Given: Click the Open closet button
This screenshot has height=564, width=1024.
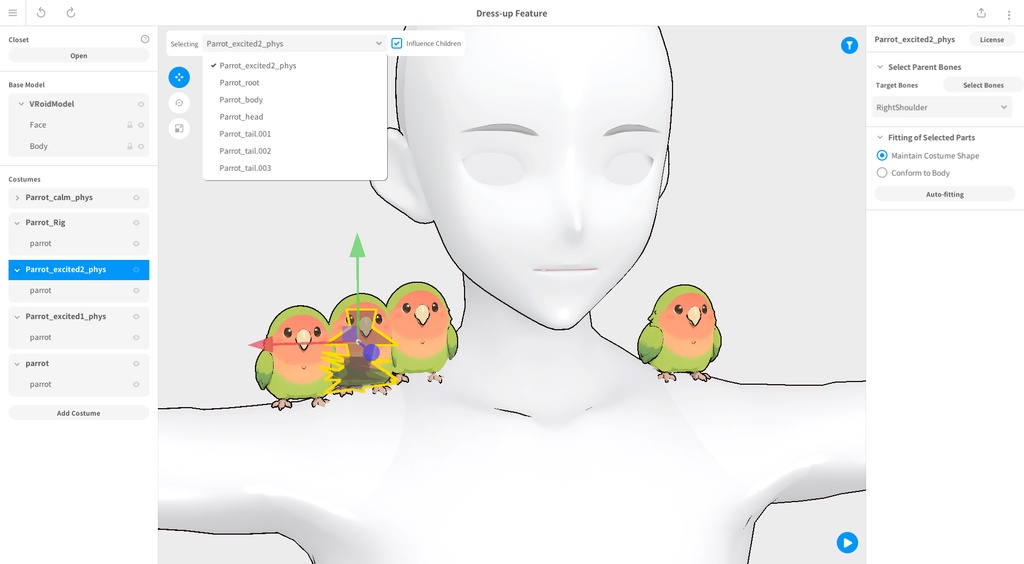Looking at the screenshot, I should [x=78, y=55].
